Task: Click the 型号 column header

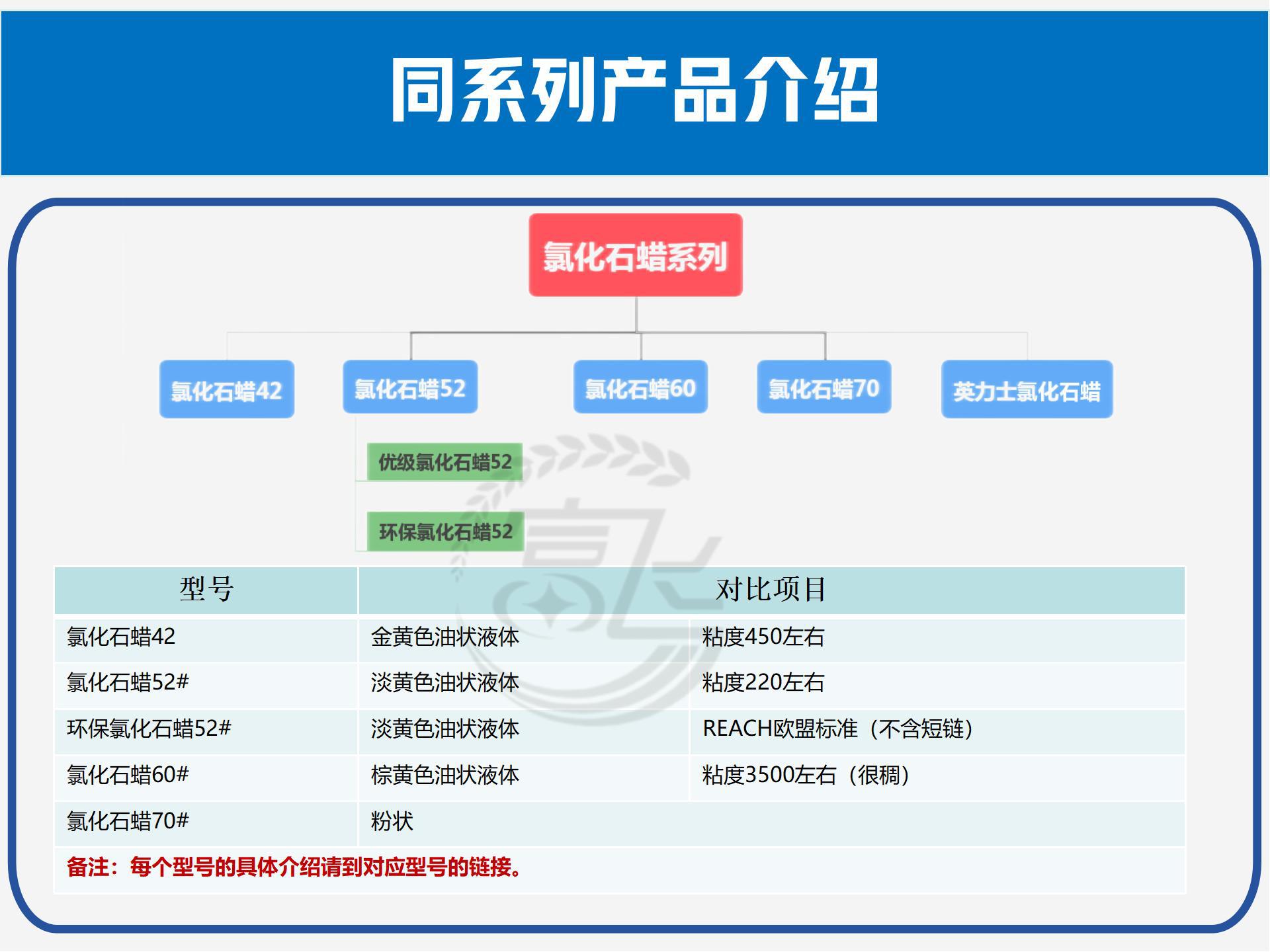Action: click(x=206, y=590)
